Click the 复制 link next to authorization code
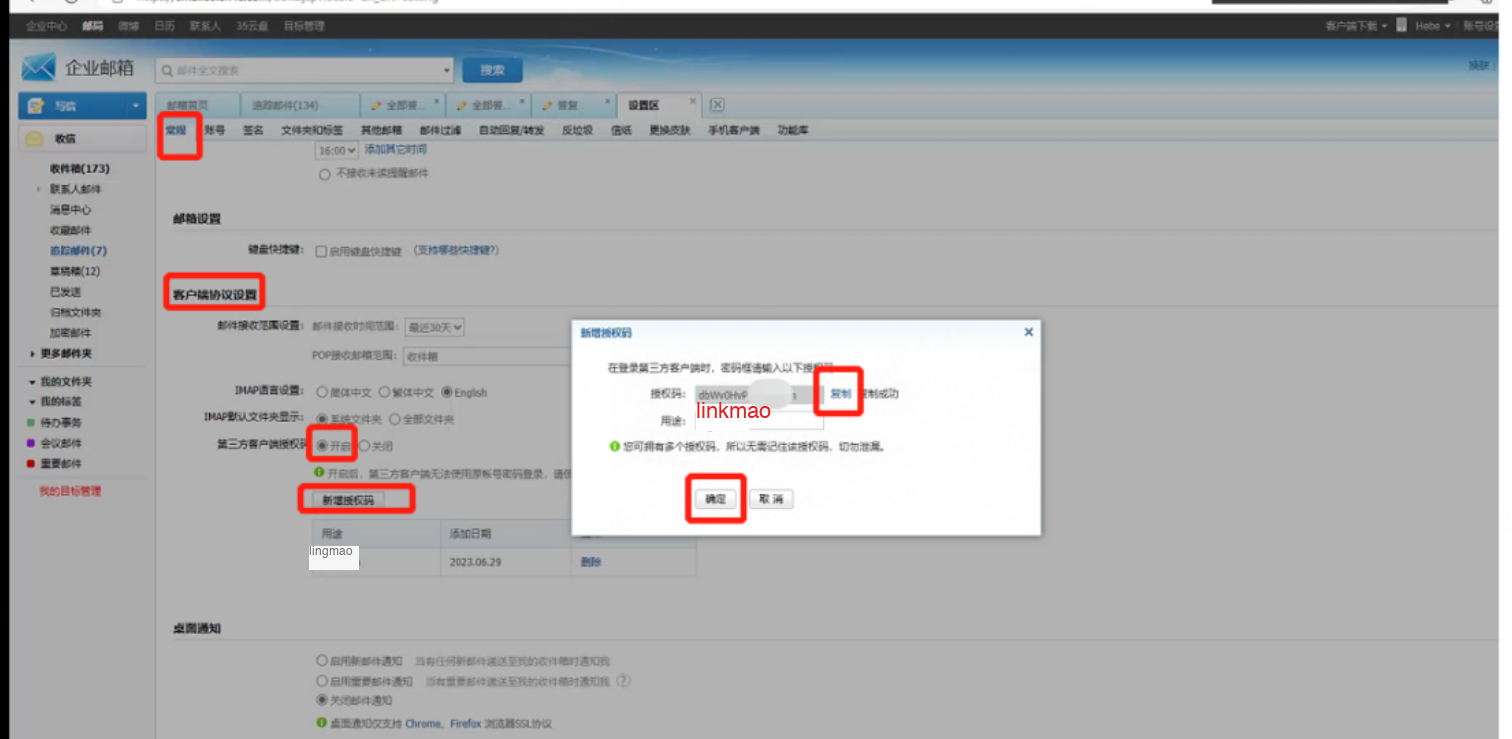Image resolution: width=1512 pixels, height=739 pixels. pyautogui.click(x=840, y=394)
